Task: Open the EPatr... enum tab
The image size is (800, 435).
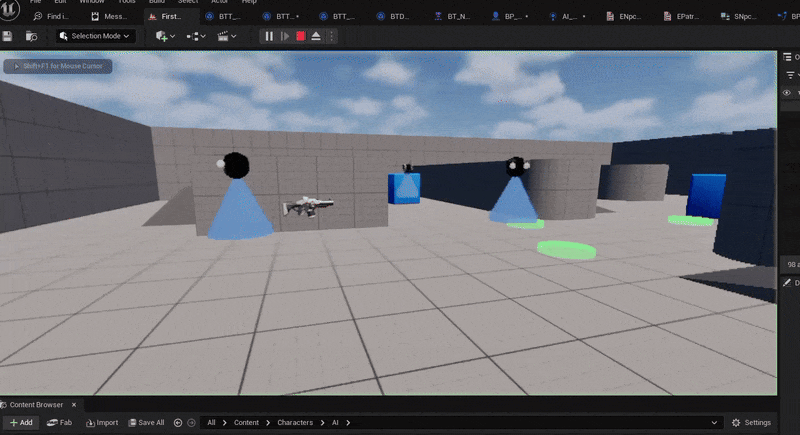Action: (681, 16)
